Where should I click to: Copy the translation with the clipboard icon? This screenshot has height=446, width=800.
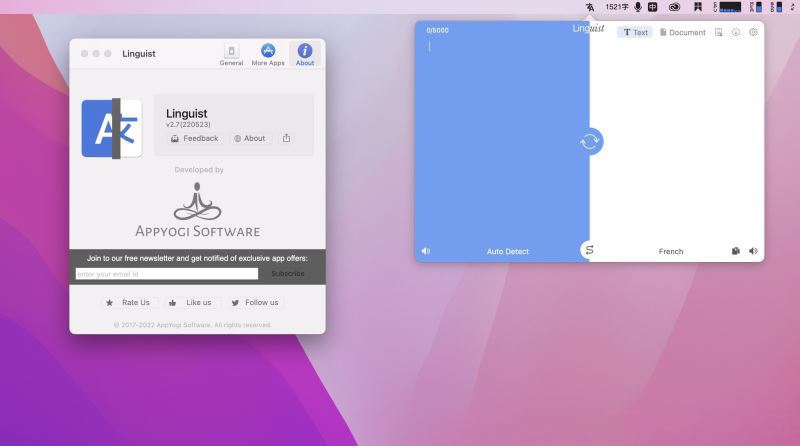(x=735, y=251)
